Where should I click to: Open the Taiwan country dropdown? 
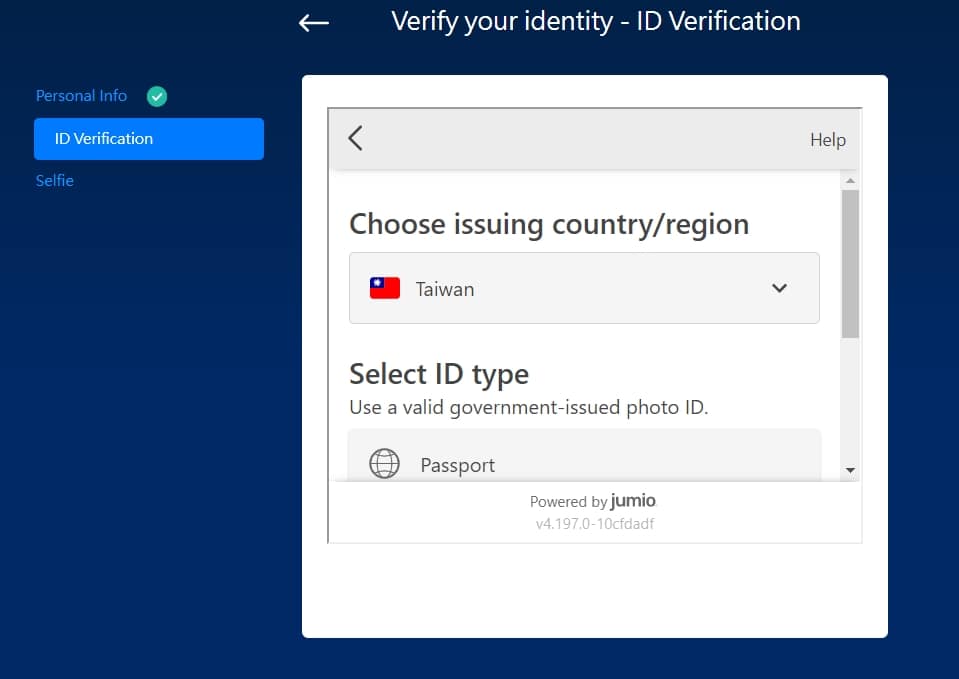tap(584, 288)
